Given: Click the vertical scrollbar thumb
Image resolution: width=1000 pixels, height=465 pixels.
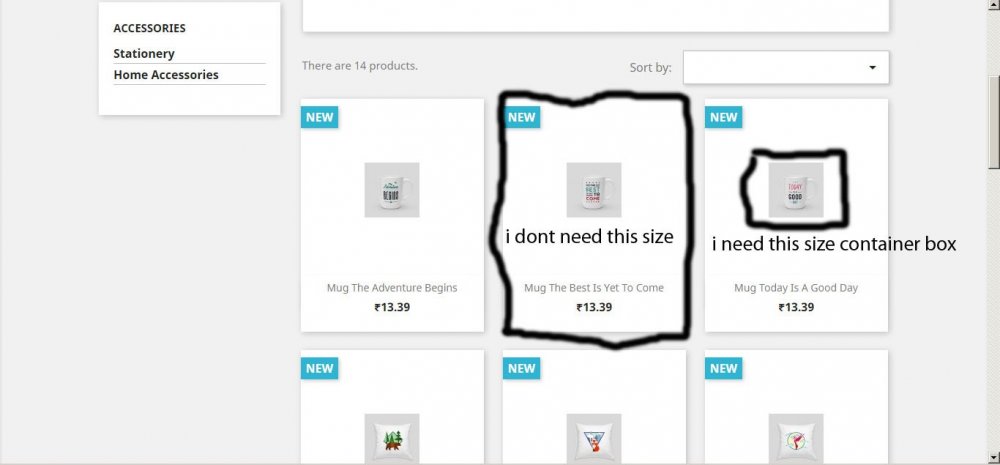Looking at the screenshot, I should coord(994,122).
